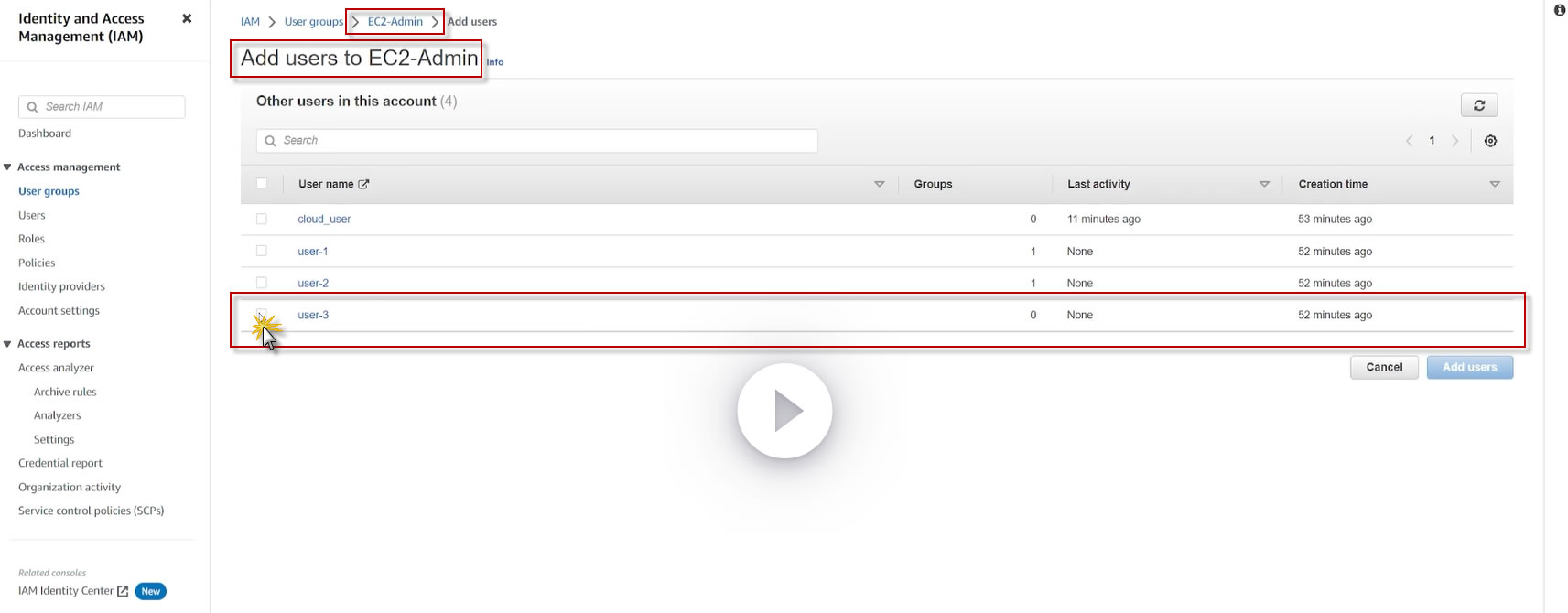Image resolution: width=1568 pixels, height=613 pixels.
Task: Click the User groups breadcrumb link
Action: point(314,21)
